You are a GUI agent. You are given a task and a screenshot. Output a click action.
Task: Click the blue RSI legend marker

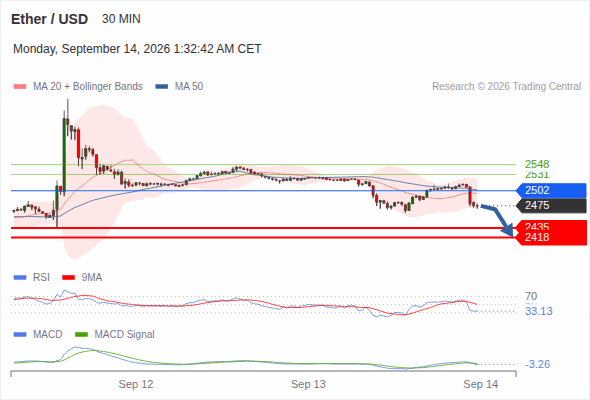20,278
